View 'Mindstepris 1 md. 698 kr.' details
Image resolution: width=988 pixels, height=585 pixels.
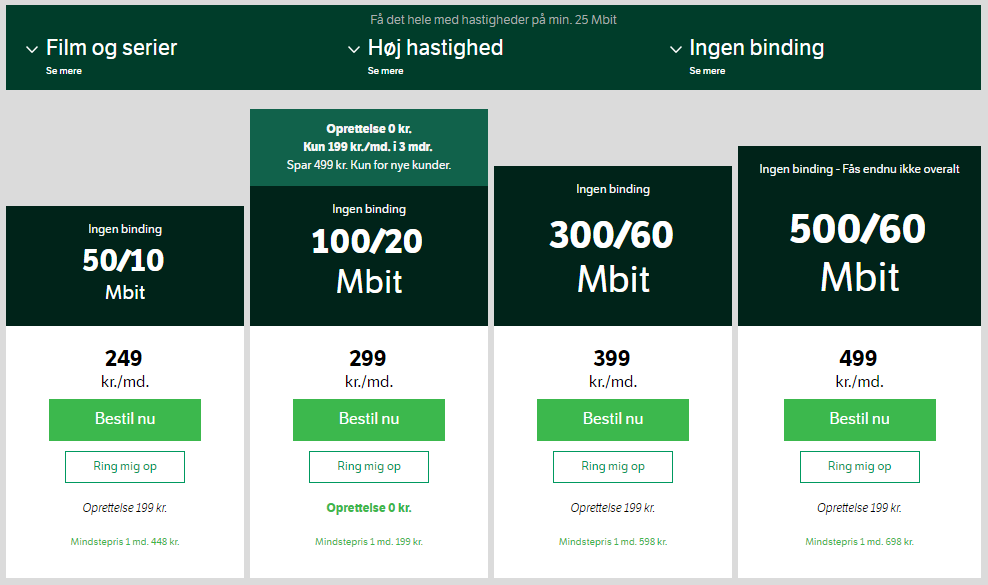click(x=860, y=542)
